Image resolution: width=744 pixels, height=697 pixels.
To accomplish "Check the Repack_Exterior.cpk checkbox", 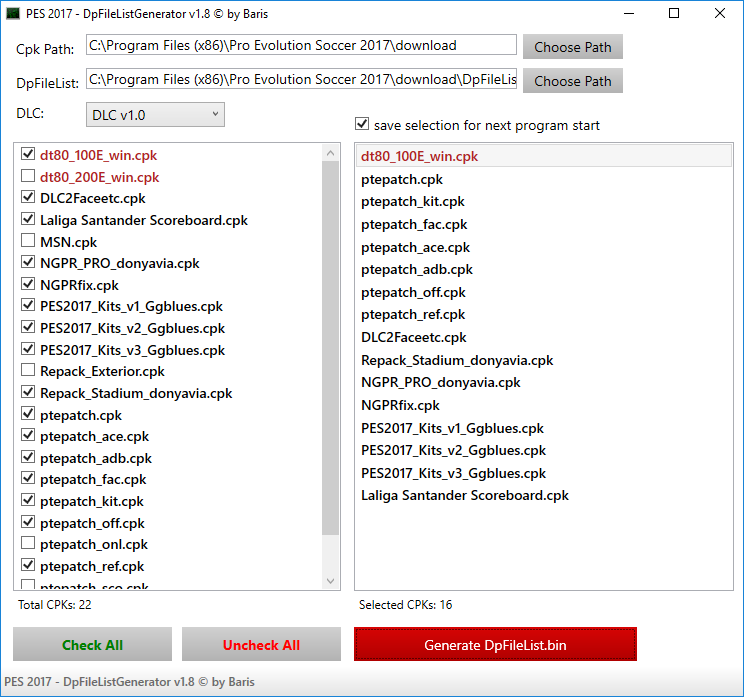I will [28, 370].
